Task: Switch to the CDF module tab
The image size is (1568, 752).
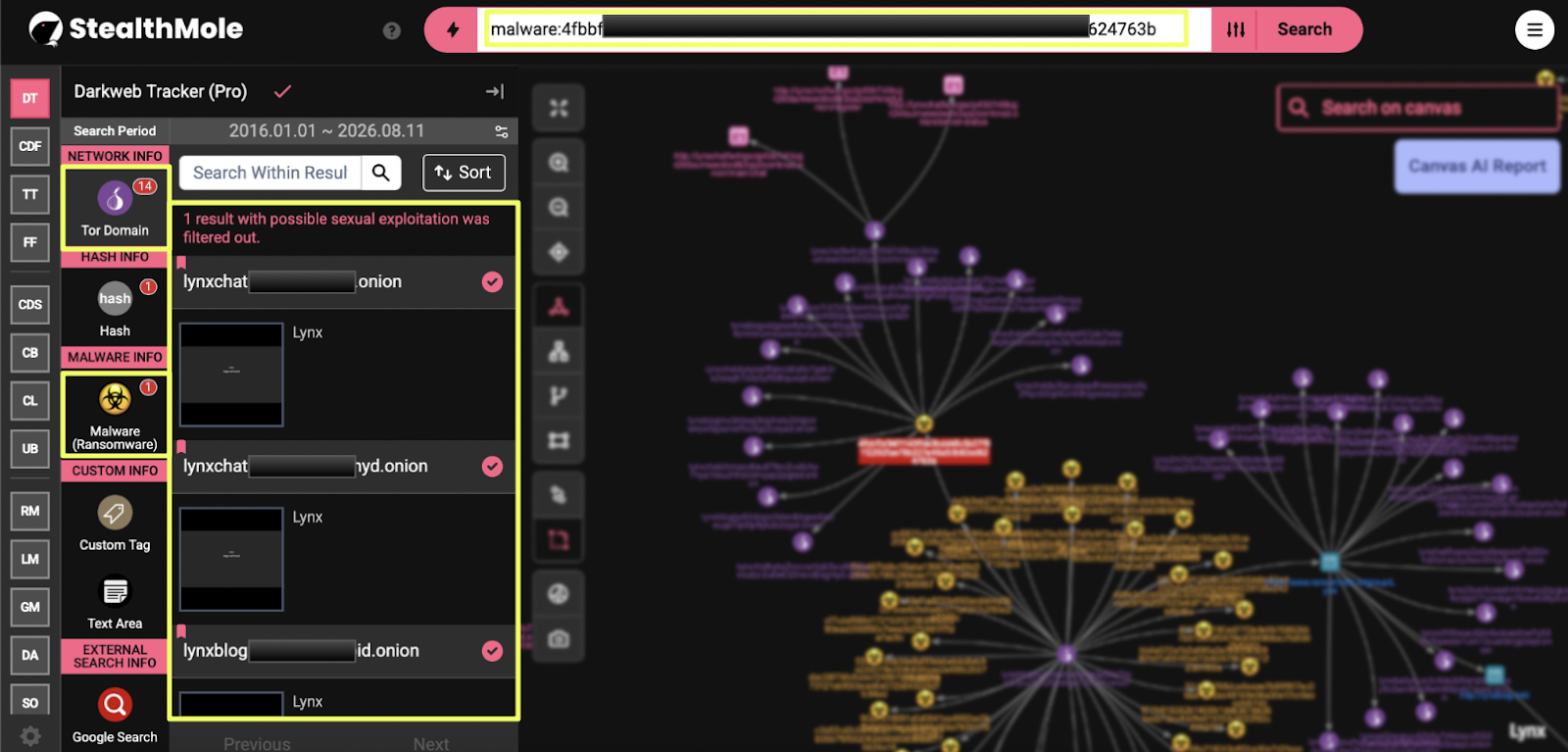Action: click(x=30, y=146)
